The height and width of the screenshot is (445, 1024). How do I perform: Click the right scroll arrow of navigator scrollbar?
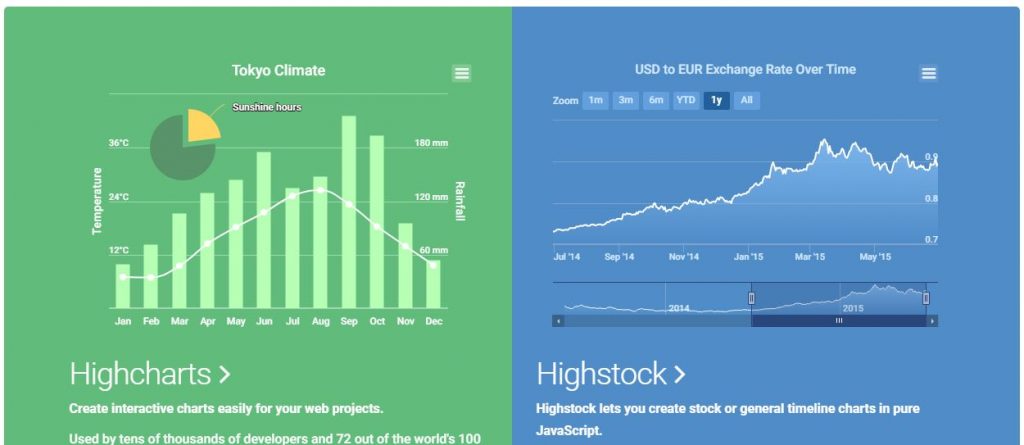click(x=932, y=321)
